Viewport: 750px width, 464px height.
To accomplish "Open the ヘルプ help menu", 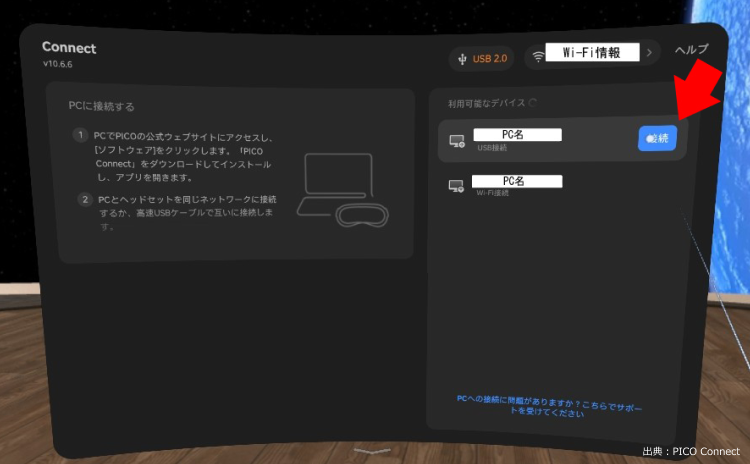I will (x=691, y=49).
